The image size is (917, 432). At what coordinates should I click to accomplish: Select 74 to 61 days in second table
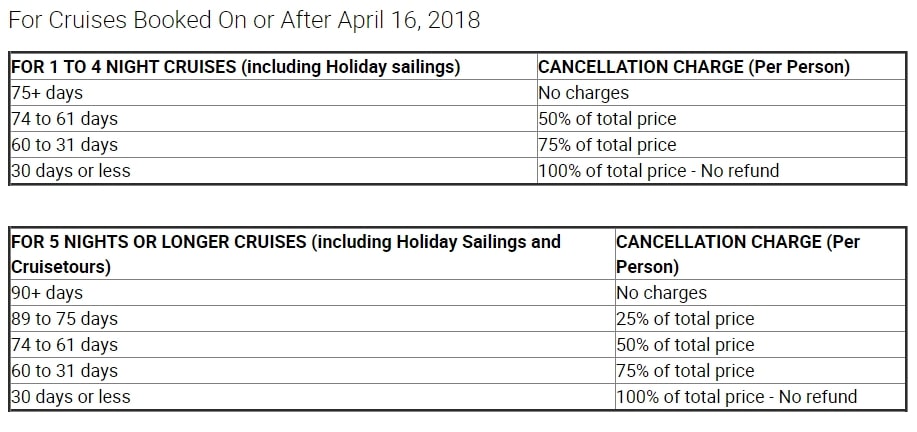tap(312, 344)
